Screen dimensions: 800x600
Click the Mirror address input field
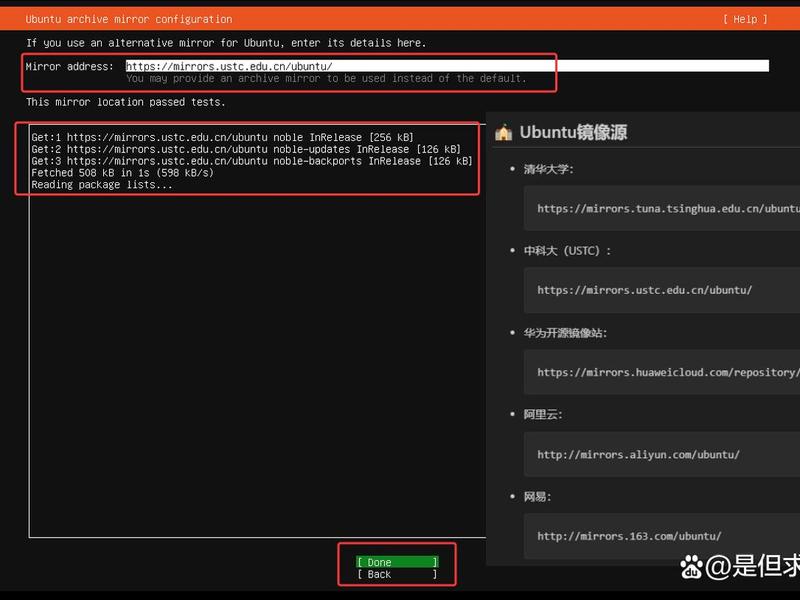point(447,66)
